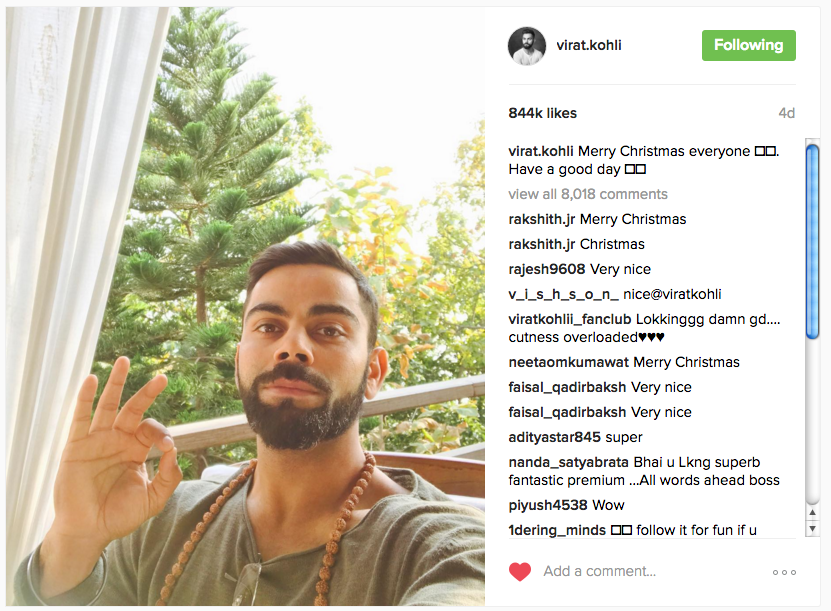The image size is (831, 611).
Task: Open 1dering_minds commenter profile
Action: pyautogui.click(x=556, y=530)
